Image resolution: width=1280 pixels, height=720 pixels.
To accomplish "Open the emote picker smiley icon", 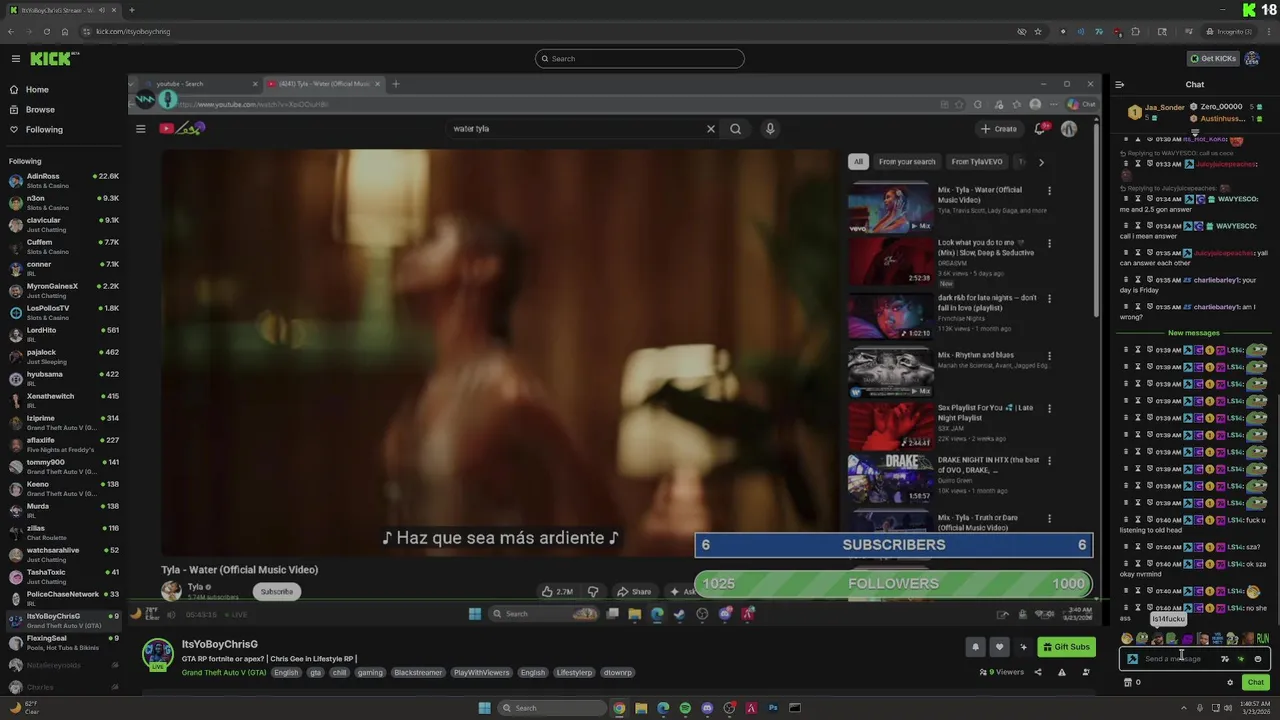I will point(1258,659).
